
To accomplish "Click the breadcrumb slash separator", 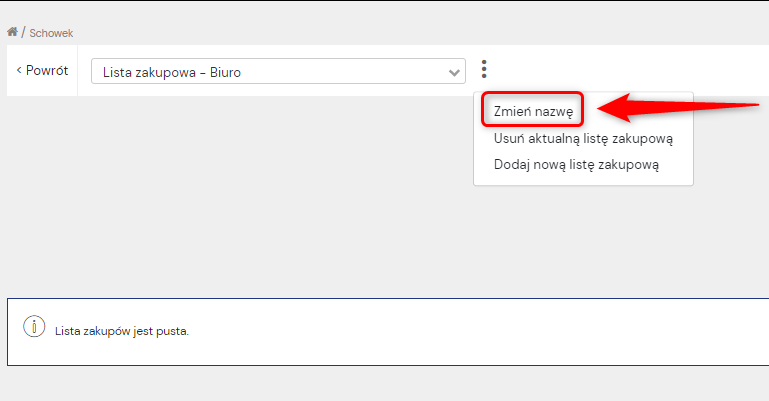I will click(23, 33).
